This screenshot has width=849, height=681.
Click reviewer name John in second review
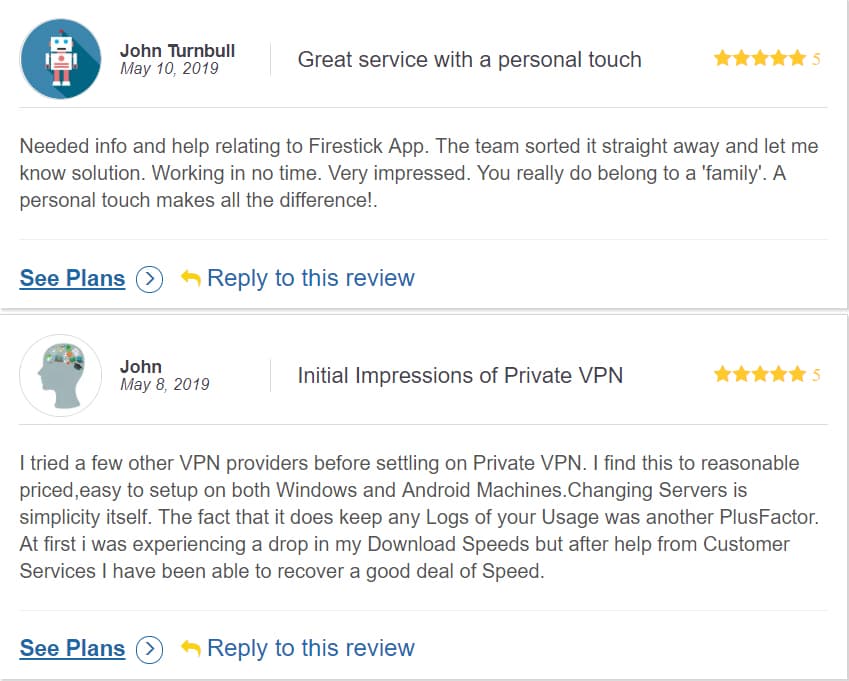point(141,366)
